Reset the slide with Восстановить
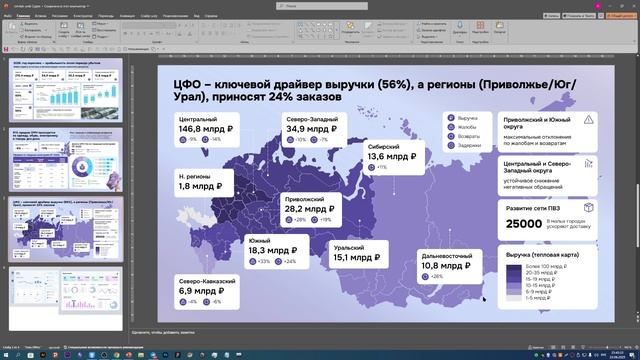This screenshot has height=360, width=640. (104, 30)
